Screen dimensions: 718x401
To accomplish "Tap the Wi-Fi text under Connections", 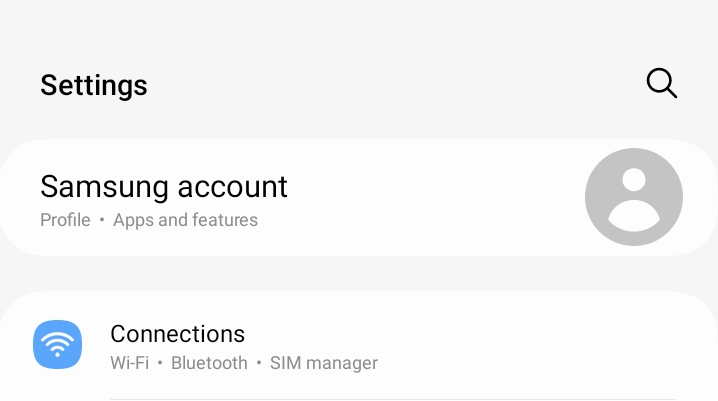I will tap(129, 363).
